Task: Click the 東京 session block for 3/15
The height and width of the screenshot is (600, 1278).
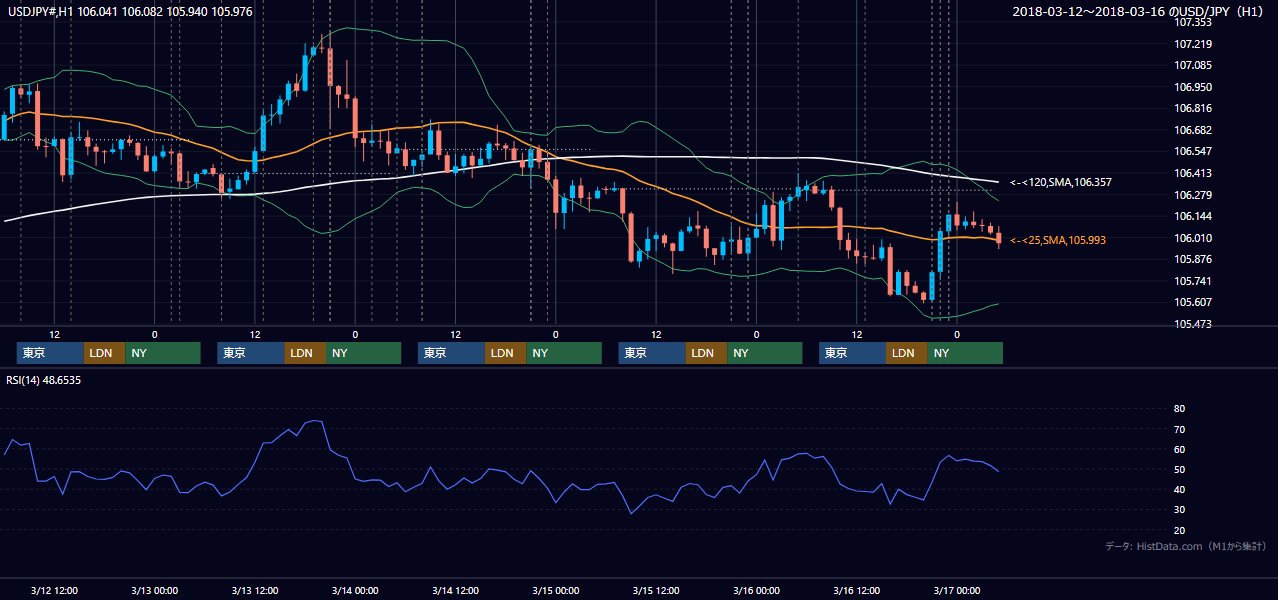Action: (652, 353)
